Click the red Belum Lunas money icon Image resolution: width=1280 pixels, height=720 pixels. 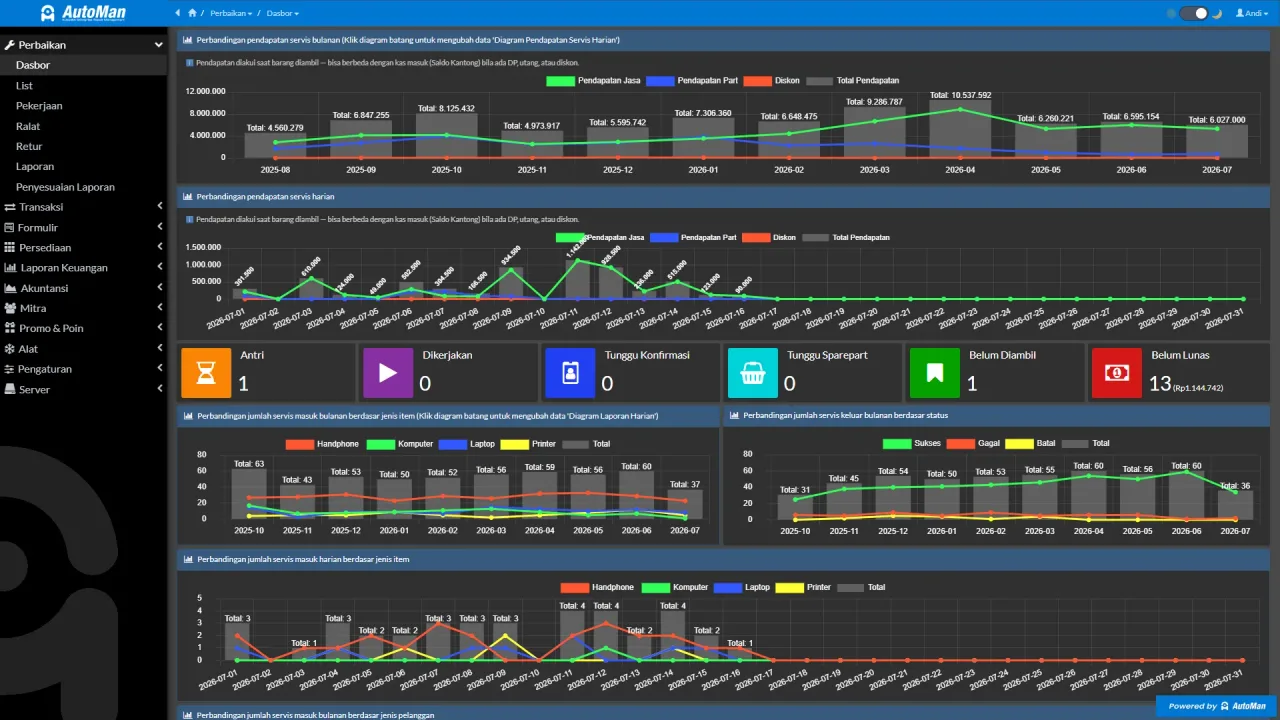click(x=1117, y=373)
